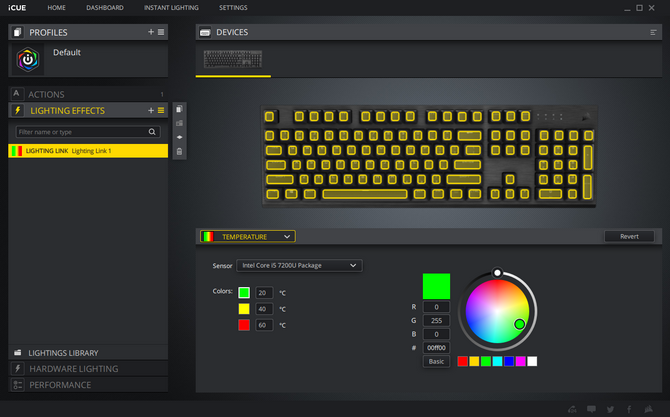
Task: Expand Hardware Lighting section
Action: (x=88, y=369)
